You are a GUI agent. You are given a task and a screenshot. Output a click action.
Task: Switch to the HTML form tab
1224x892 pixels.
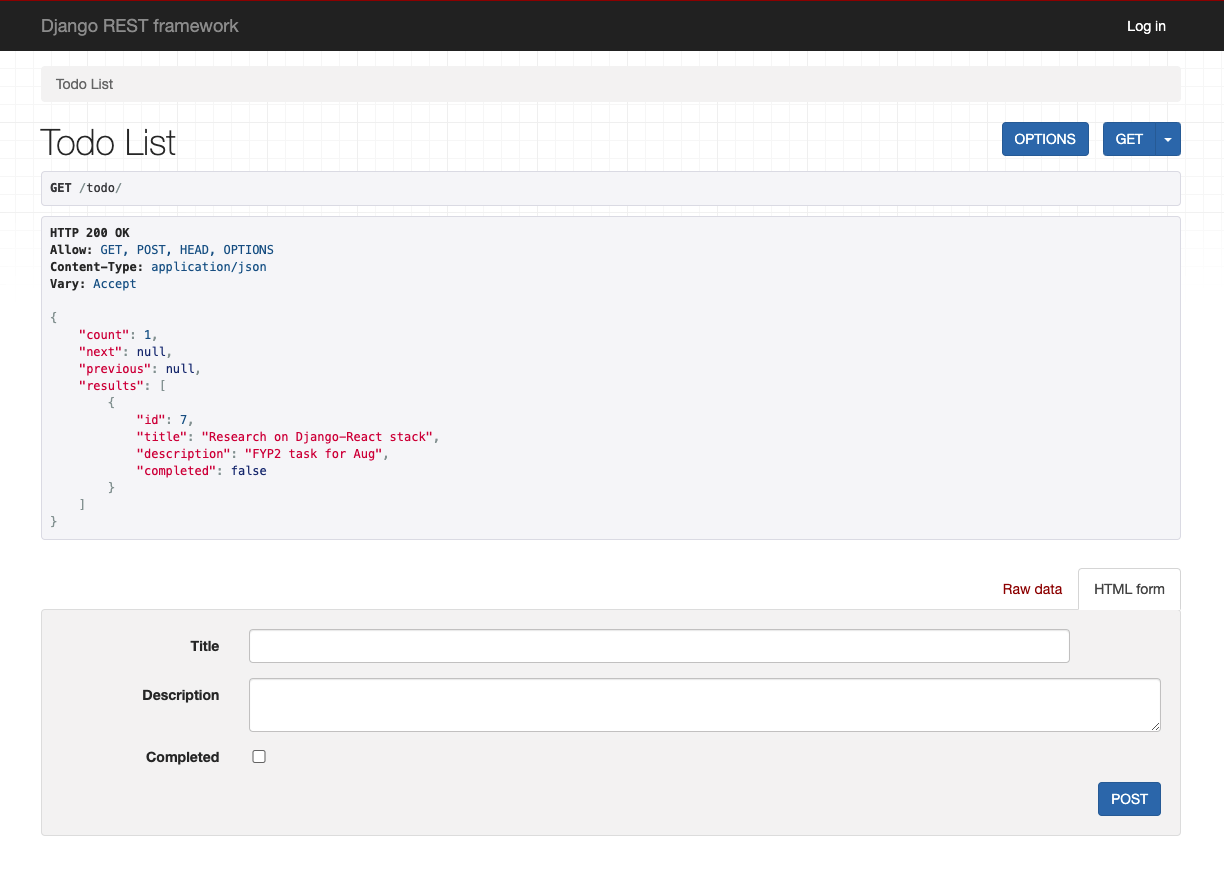coord(1129,589)
